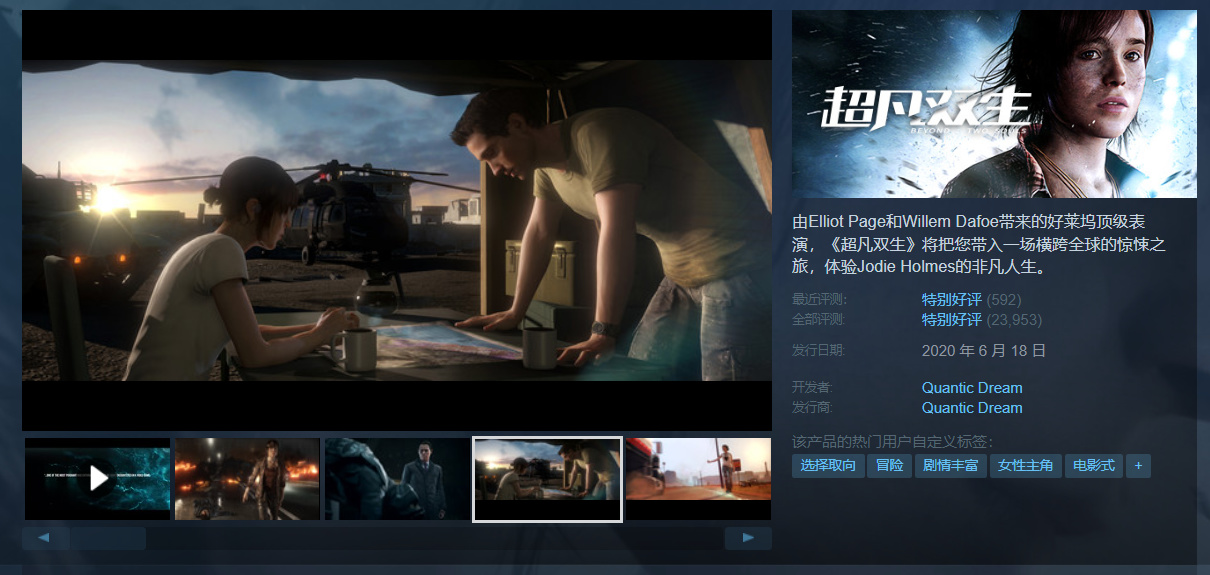
Task: Click the plus button to add tags
Action: pos(1138,466)
